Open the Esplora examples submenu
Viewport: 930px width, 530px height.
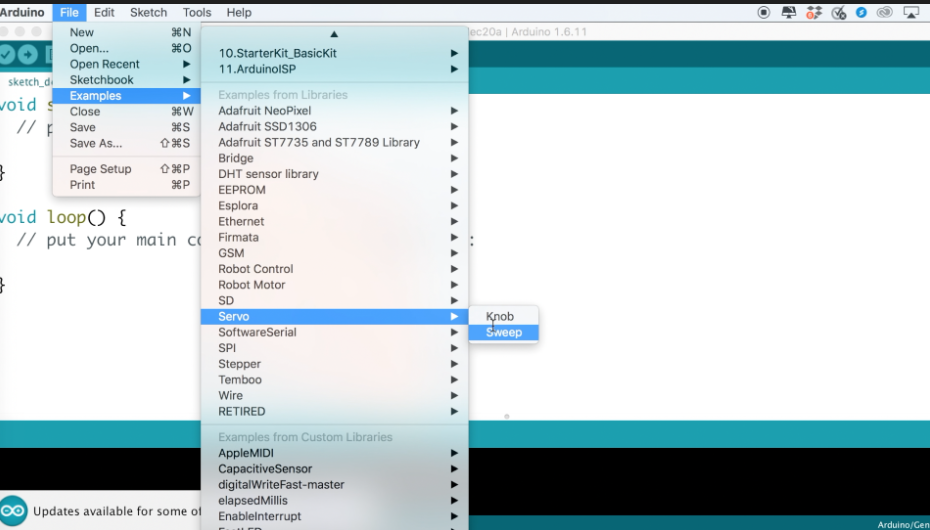[335, 206]
